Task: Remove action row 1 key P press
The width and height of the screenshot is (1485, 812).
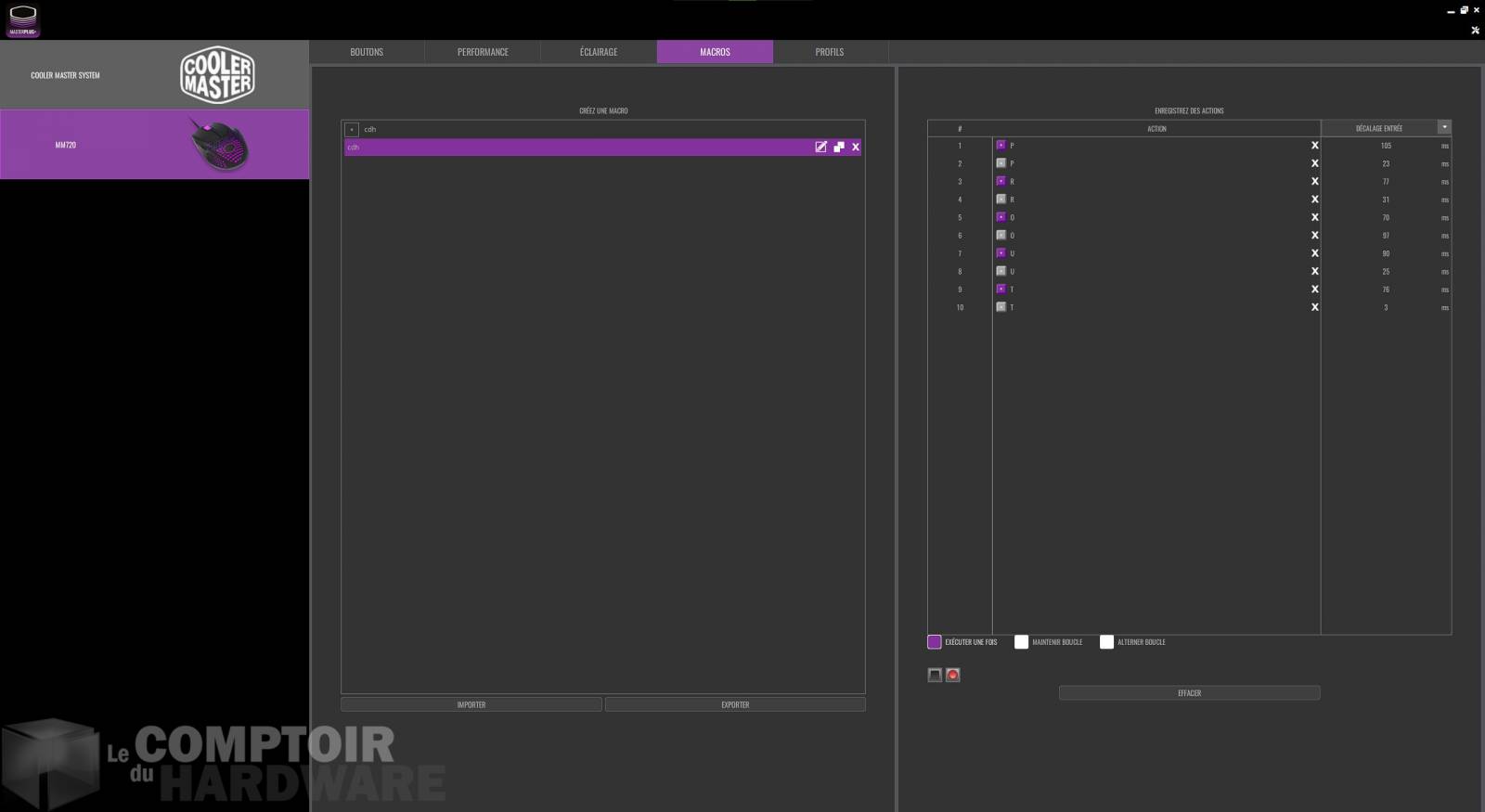Action: tap(1314, 145)
